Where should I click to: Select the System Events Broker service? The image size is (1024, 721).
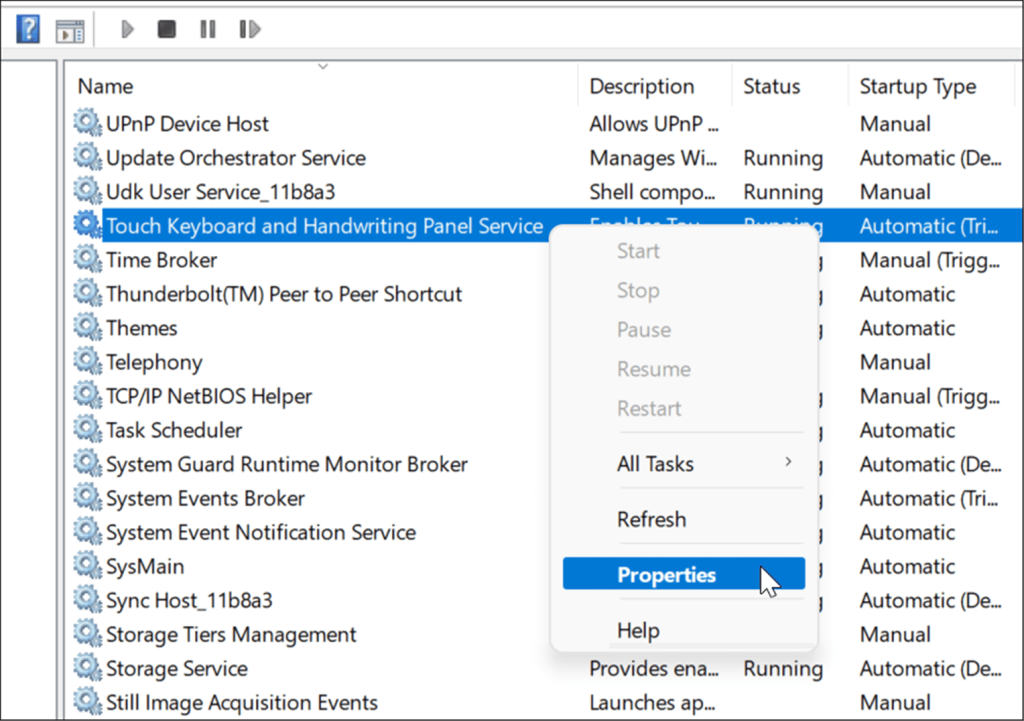pyautogui.click(x=205, y=498)
